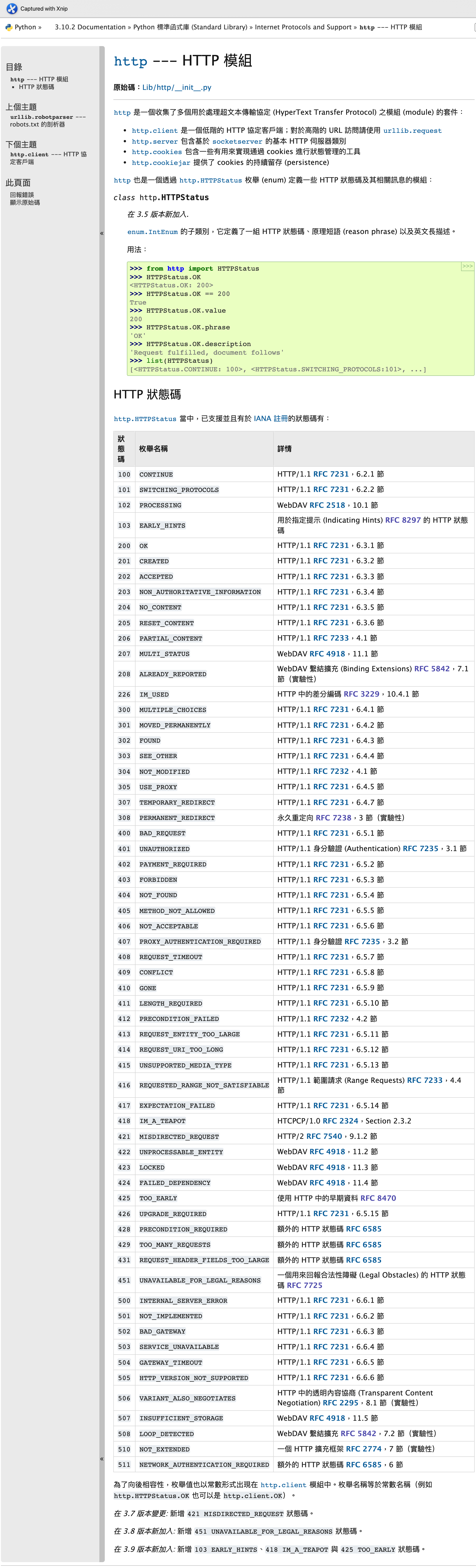The width and height of the screenshot is (476, 1568).
Task: Click the Python logo icon in breadcrumb
Action: point(9,27)
